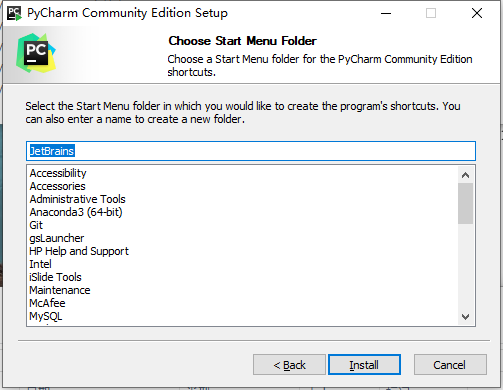Pick the Git folder entry

[x=36, y=225]
